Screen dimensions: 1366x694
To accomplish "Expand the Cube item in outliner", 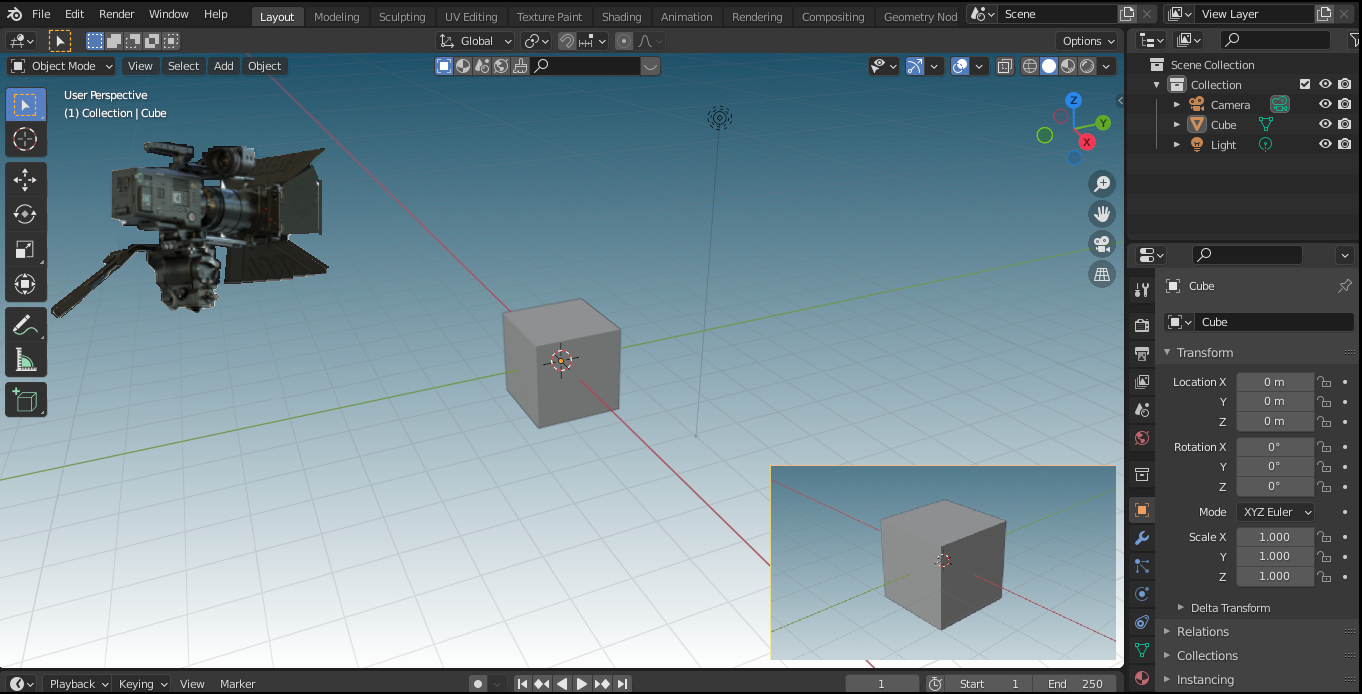I will point(1177,124).
